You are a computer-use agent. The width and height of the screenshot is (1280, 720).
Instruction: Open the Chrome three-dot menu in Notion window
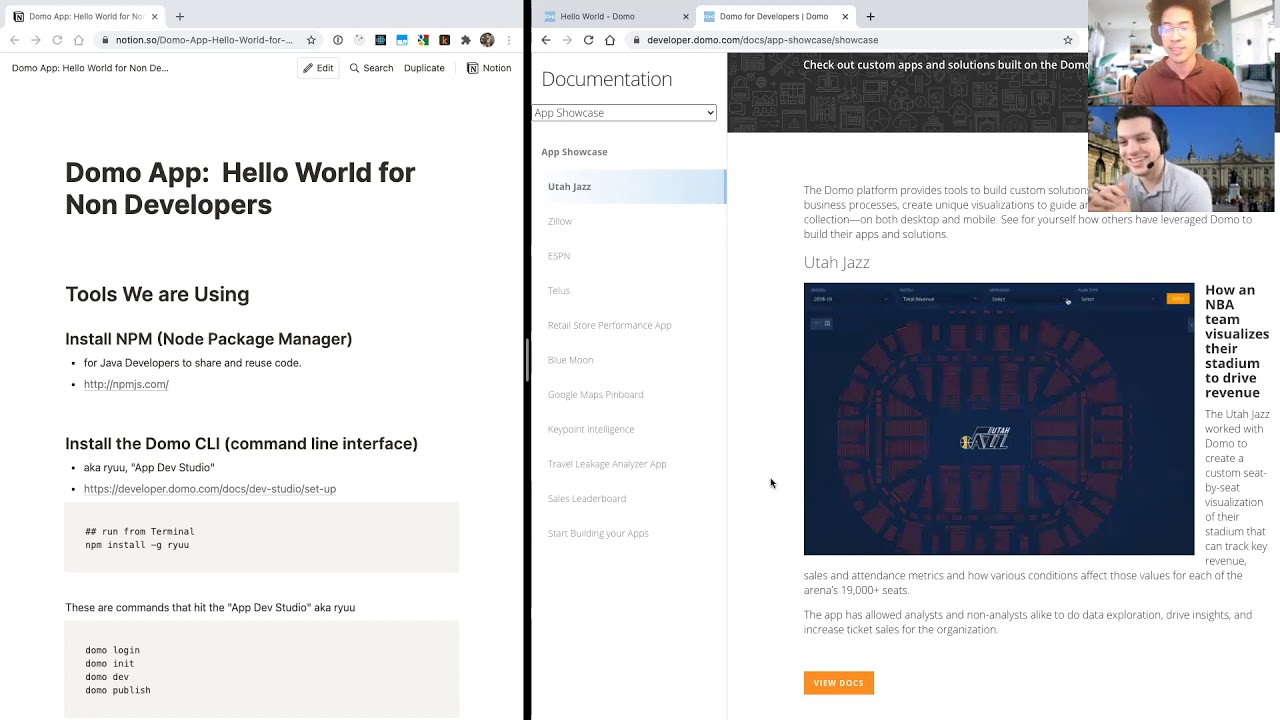(509, 40)
